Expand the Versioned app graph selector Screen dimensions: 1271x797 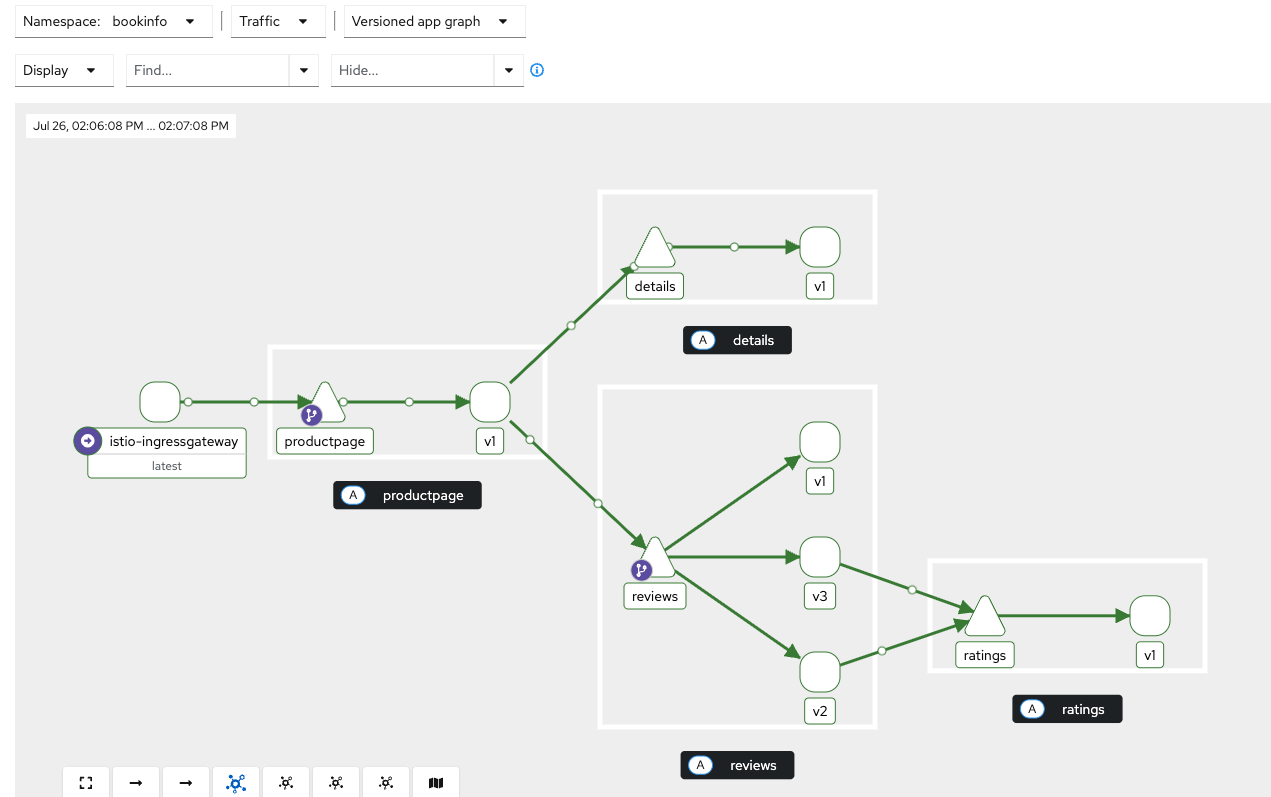coord(434,21)
